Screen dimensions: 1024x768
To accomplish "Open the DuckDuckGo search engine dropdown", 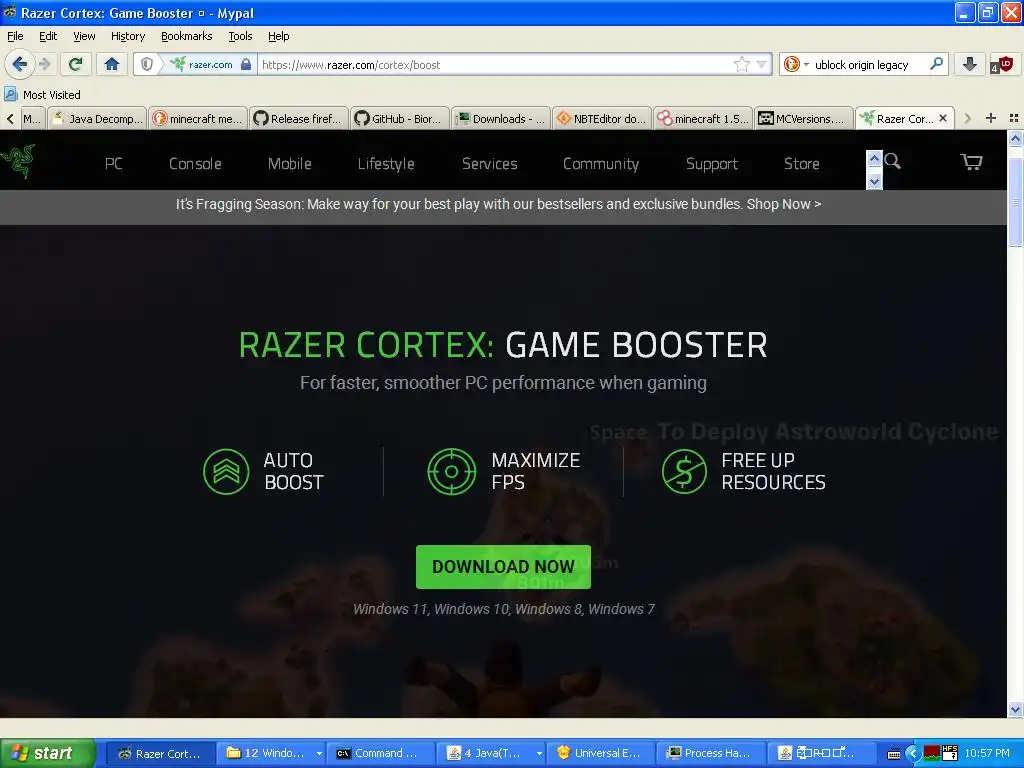I will (796, 64).
